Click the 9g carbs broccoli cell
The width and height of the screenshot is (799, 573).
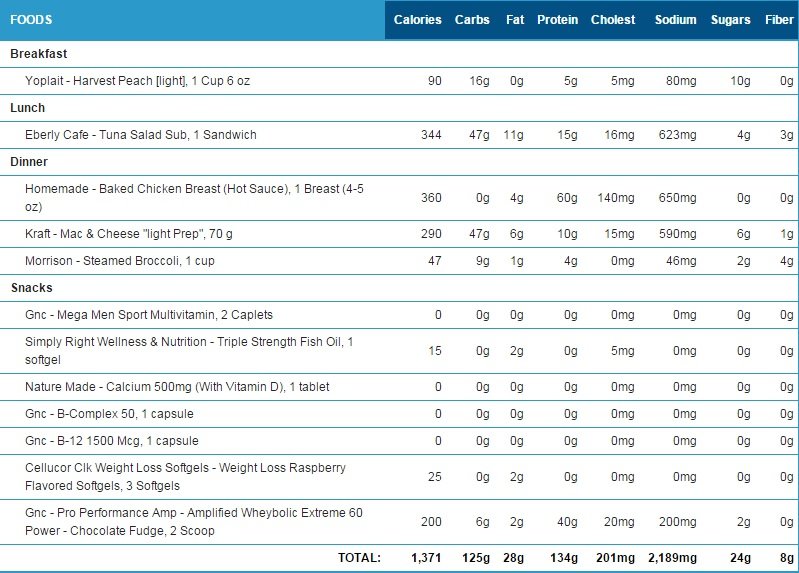(483, 261)
